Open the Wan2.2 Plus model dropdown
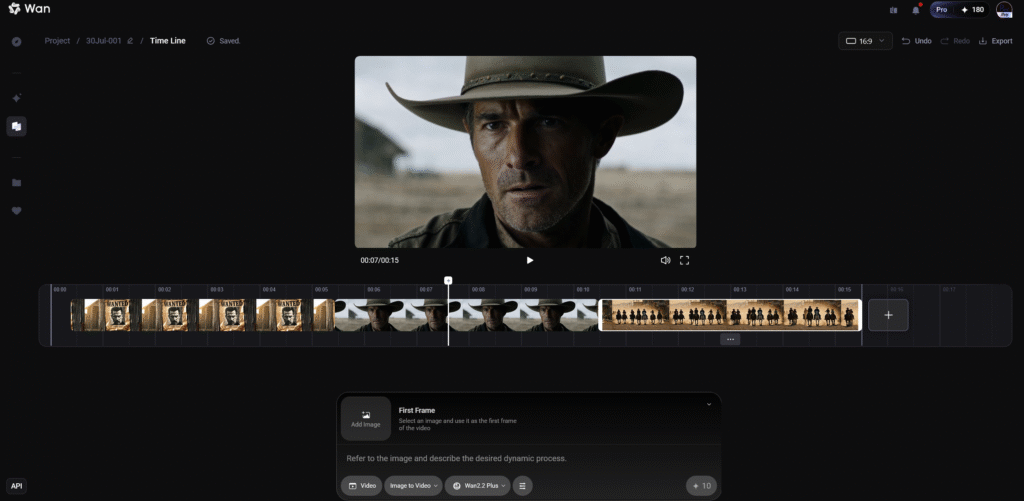 [x=478, y=486]
